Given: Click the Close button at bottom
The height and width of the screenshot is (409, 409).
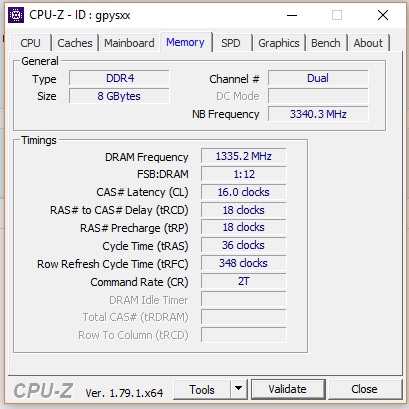Looking at the screenshot, I should tap(364, 389).
